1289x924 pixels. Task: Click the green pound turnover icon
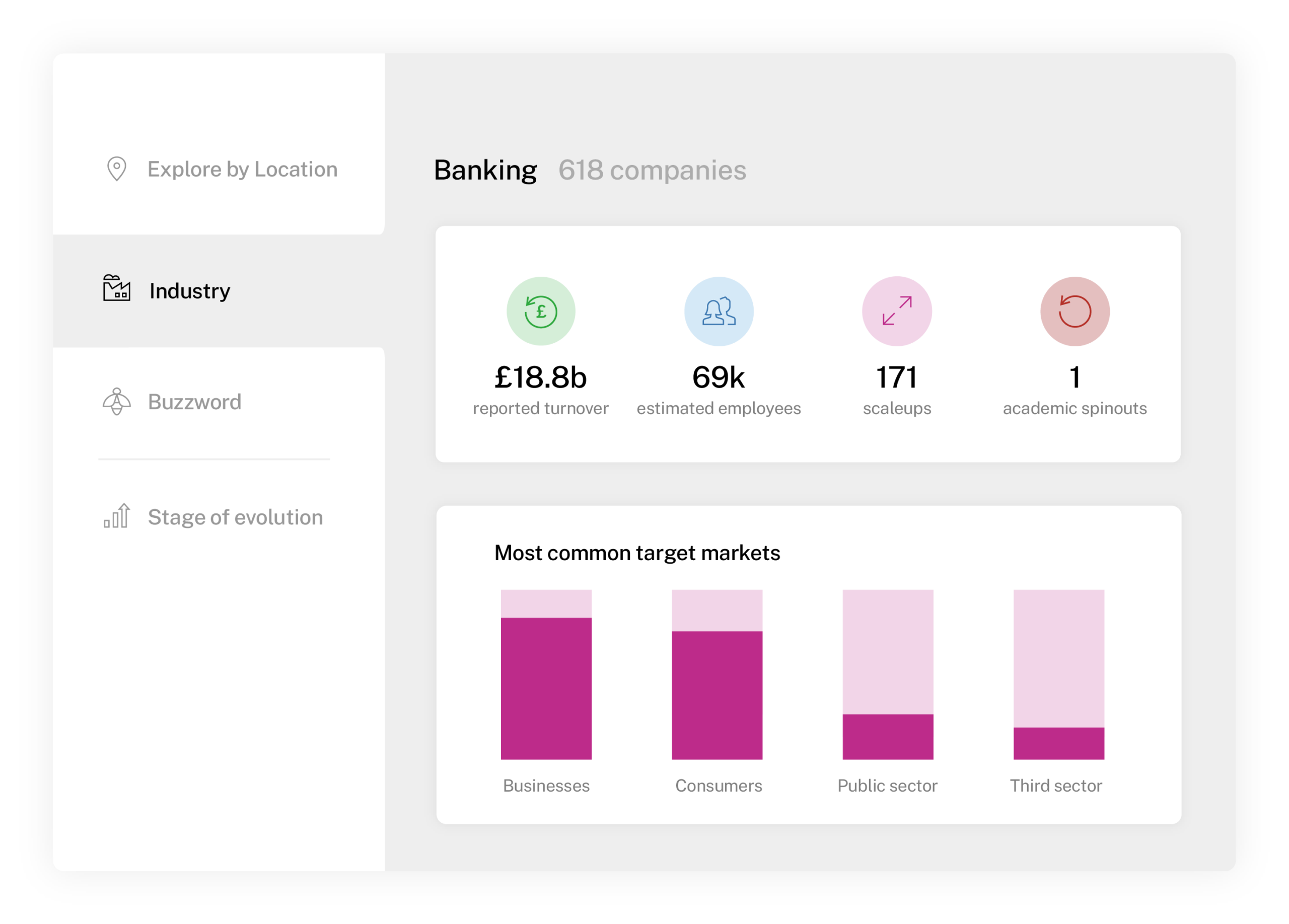pyautogui.click(x=540, y=311)
